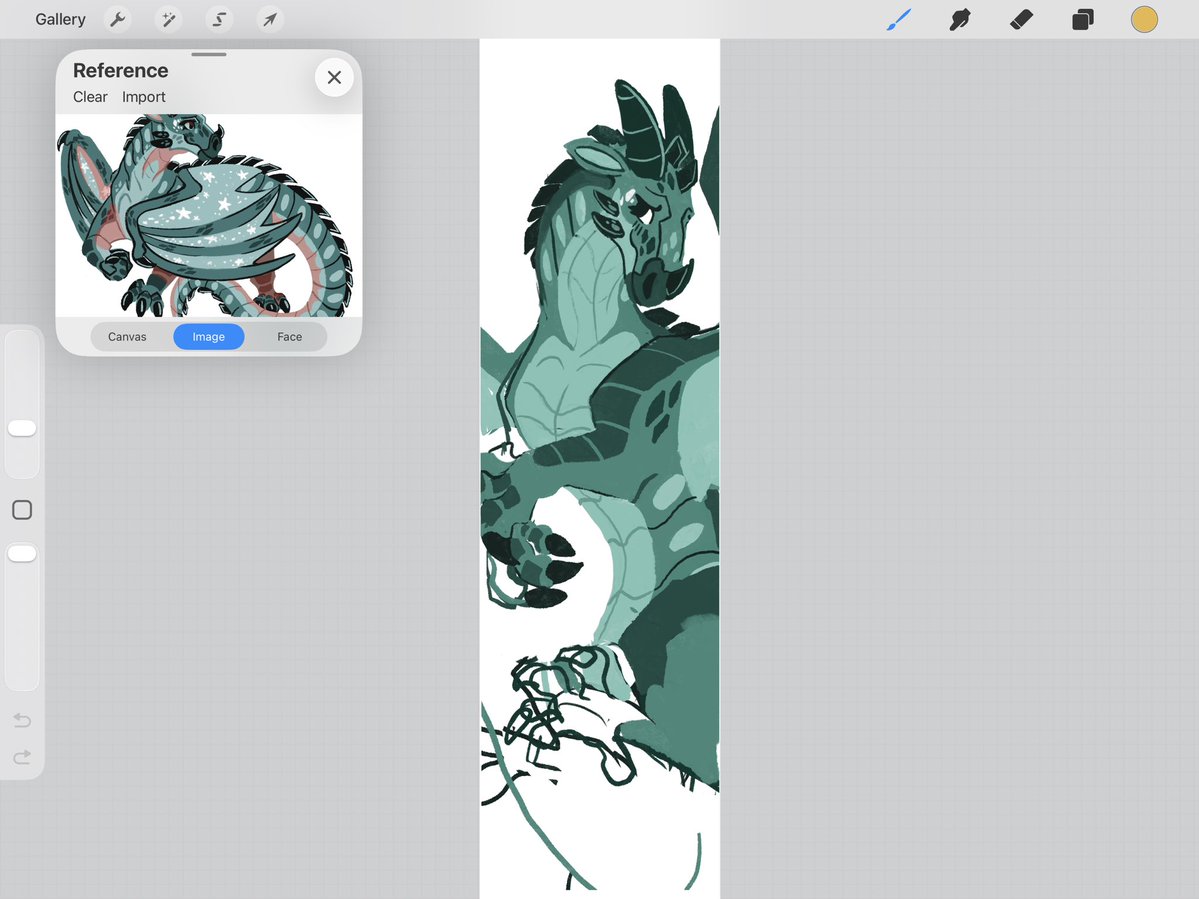Screen dimensions: 1199x899
Task: Open the Adjustments magic wand menu
Action: tap(168, 19)
